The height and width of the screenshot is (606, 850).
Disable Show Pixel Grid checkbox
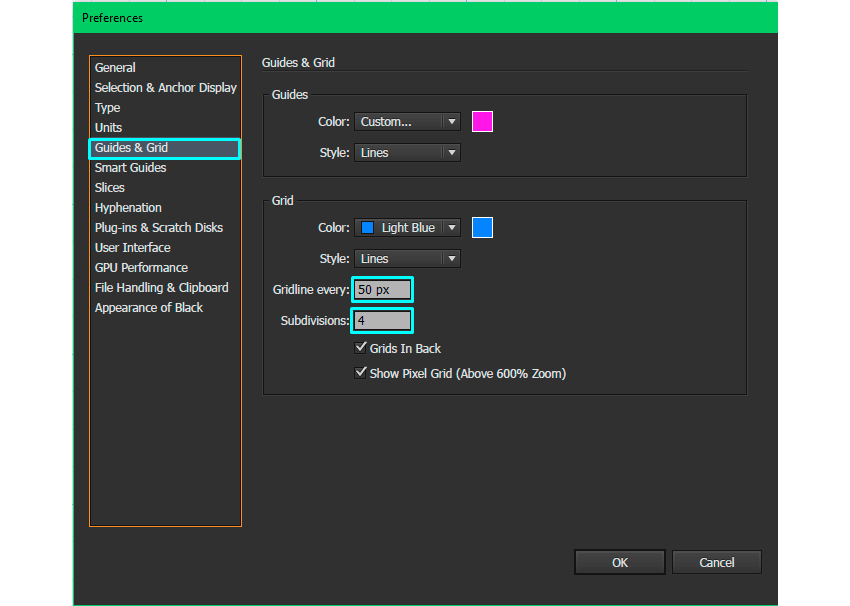361,374
